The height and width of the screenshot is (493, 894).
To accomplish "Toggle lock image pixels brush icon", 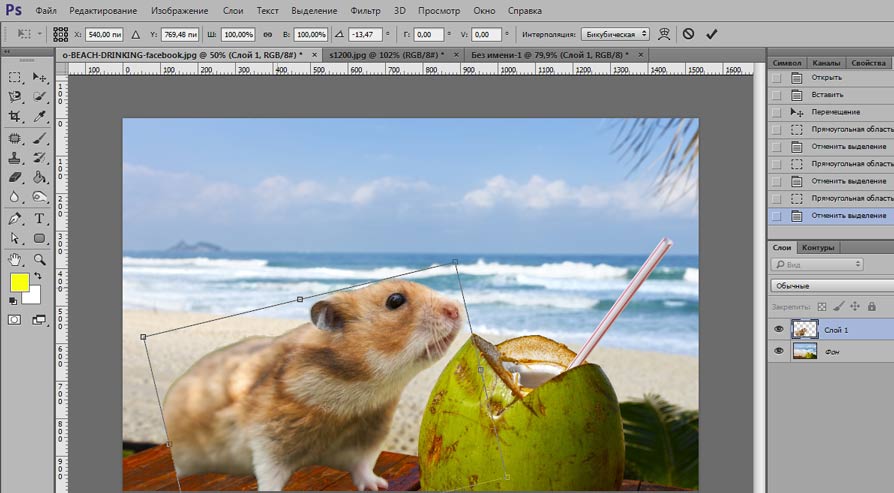I will [838, 307].
